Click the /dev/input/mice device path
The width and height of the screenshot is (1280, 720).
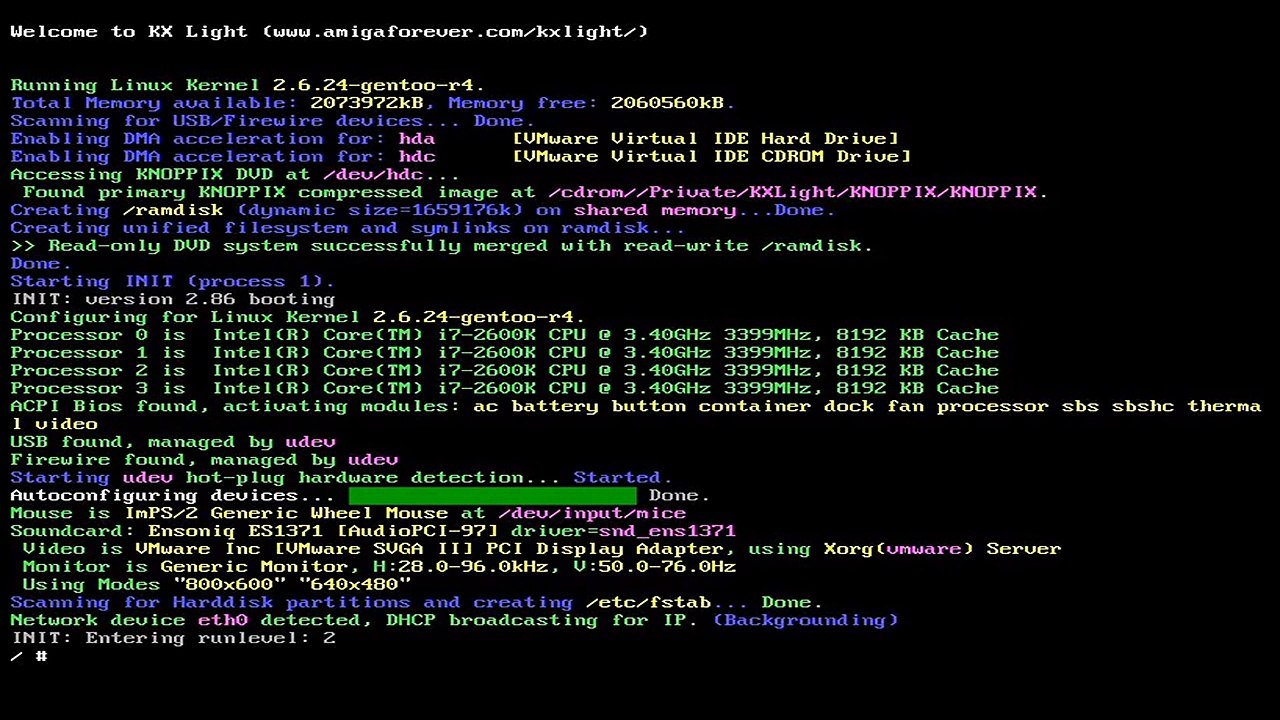(x=592, y=513)
